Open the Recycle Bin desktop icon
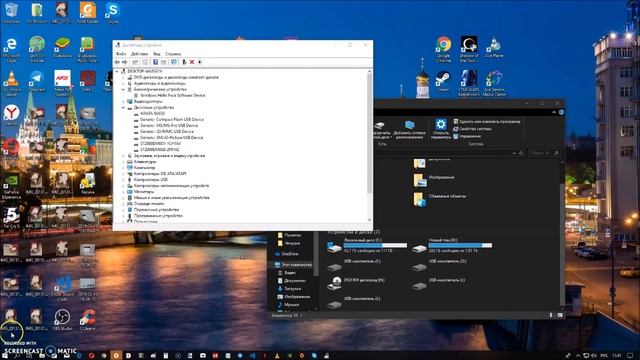Viewport: 640px width, 360px height. pyautogui.click(x=11, y=13)
